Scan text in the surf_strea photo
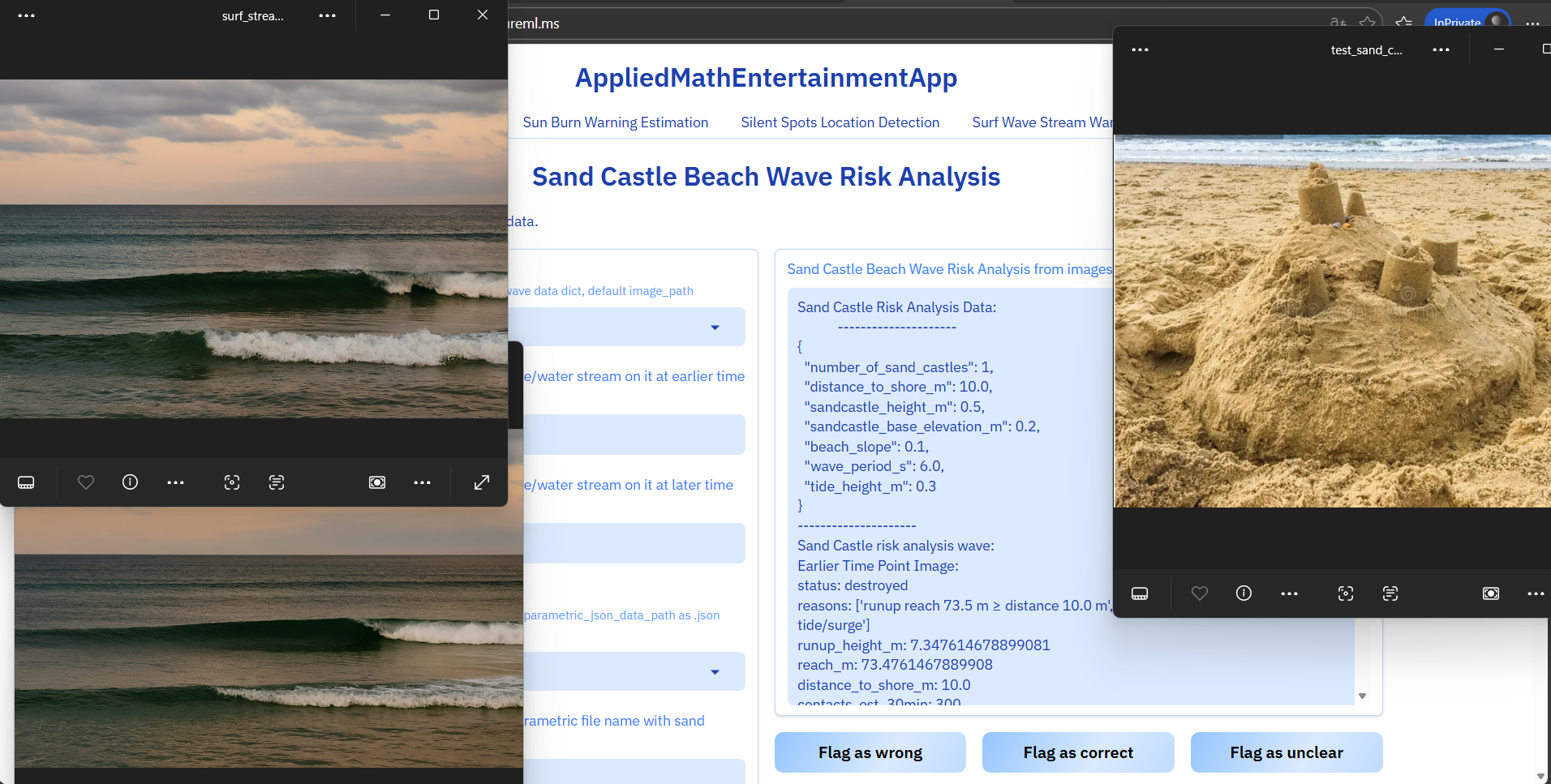Image resolution: width=1551 pixels, height=784 pixels. [277, 482]
